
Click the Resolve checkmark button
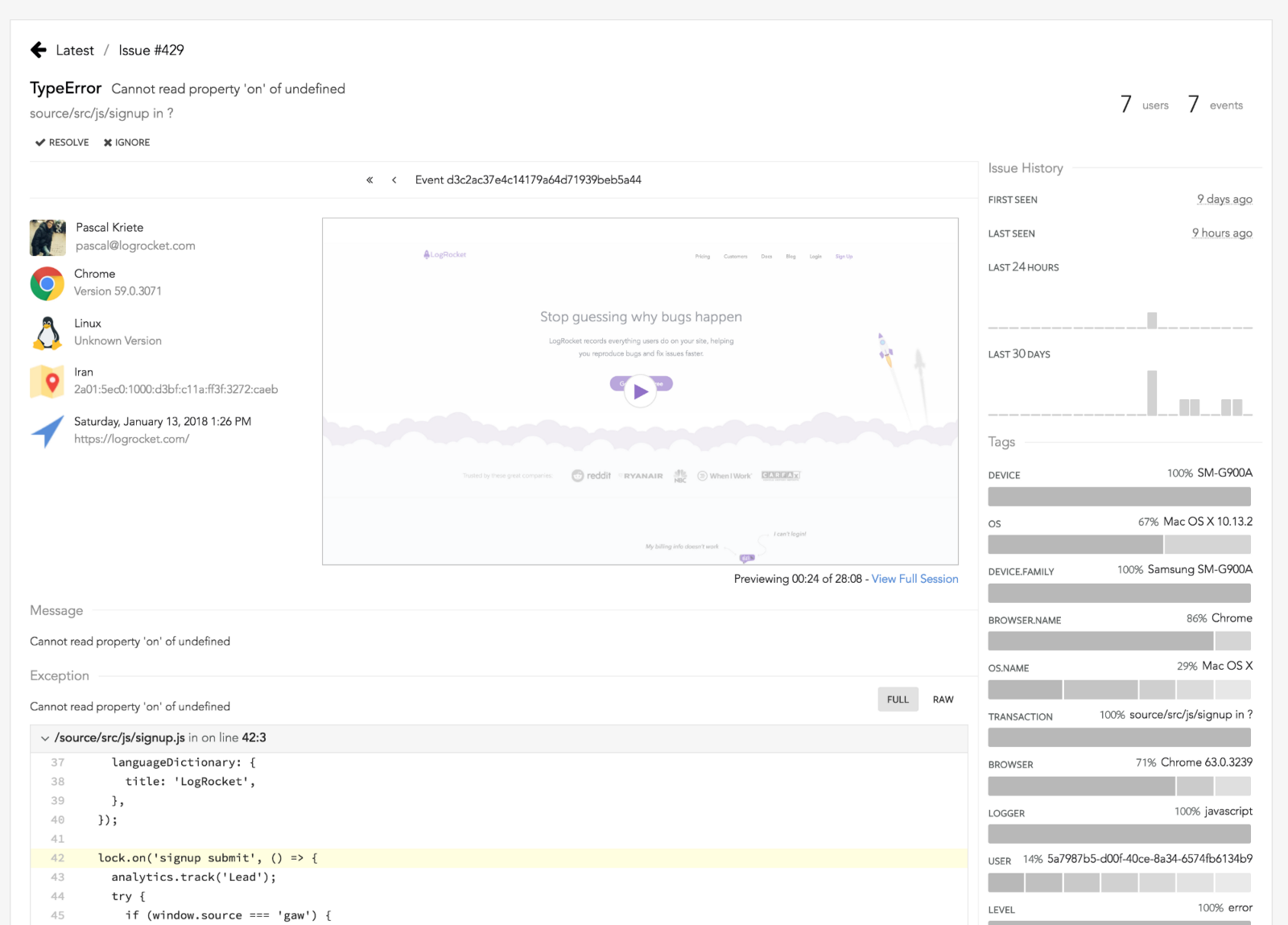click(x=62, y=142)
